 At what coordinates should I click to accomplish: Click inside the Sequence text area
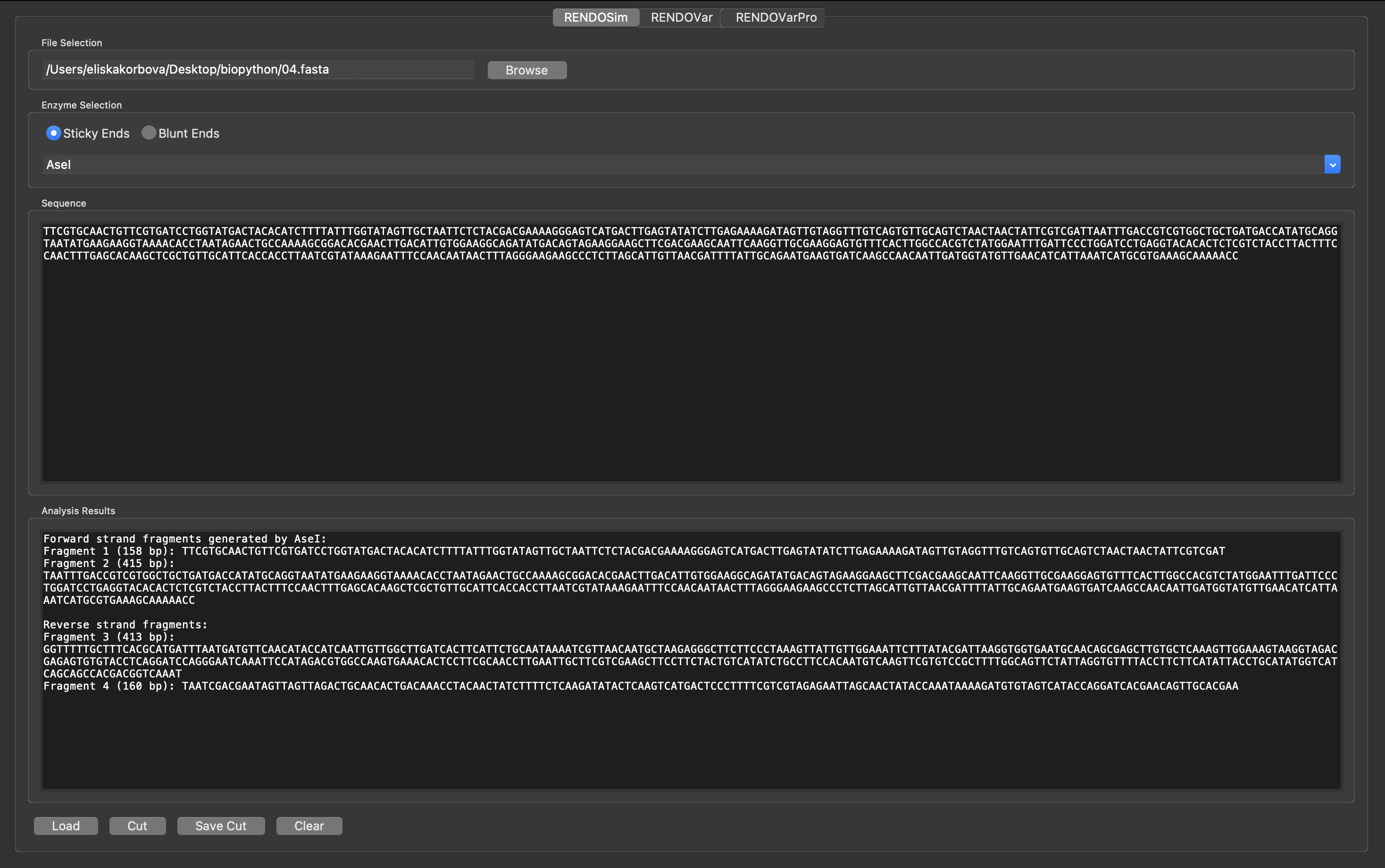tap(691, 352)
